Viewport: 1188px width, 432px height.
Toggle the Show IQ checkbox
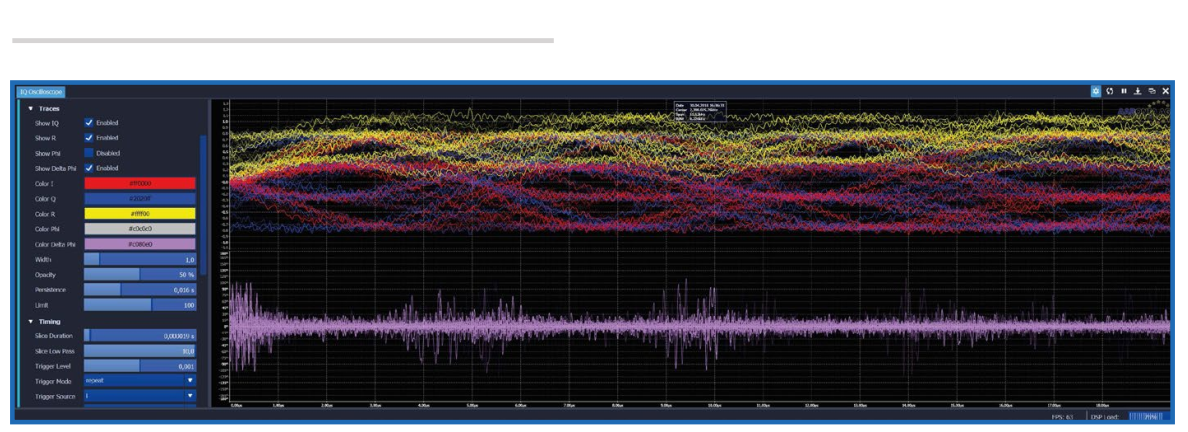coord(89,122)
